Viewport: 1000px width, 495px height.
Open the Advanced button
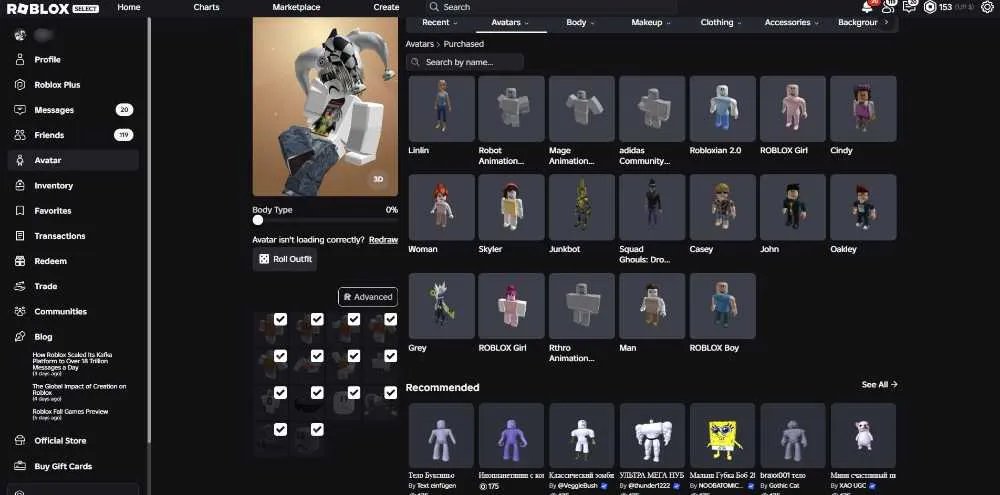[x=368, y=297]
